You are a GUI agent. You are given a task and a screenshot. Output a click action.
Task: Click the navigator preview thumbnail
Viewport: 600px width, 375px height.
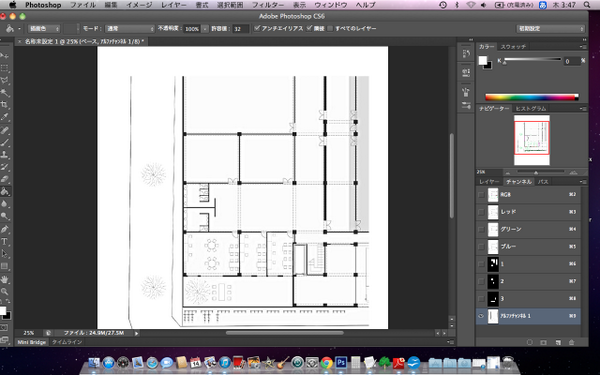532,140
